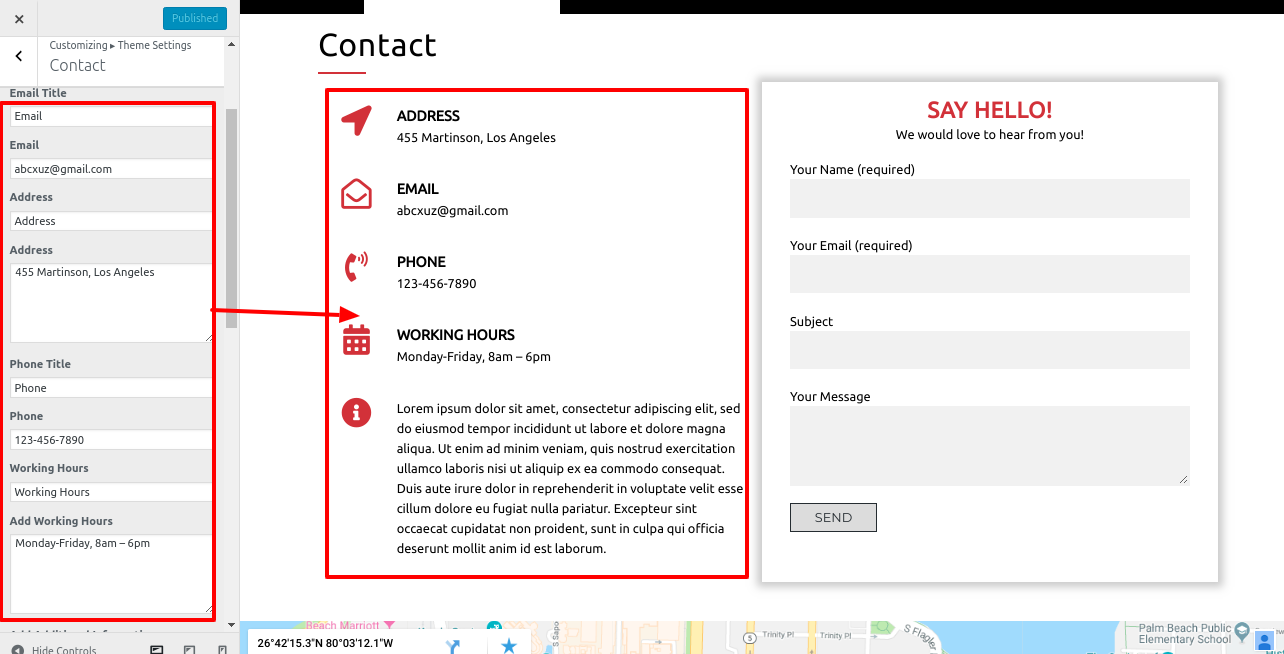Switch to desktop preview device icon

[157, 649]
